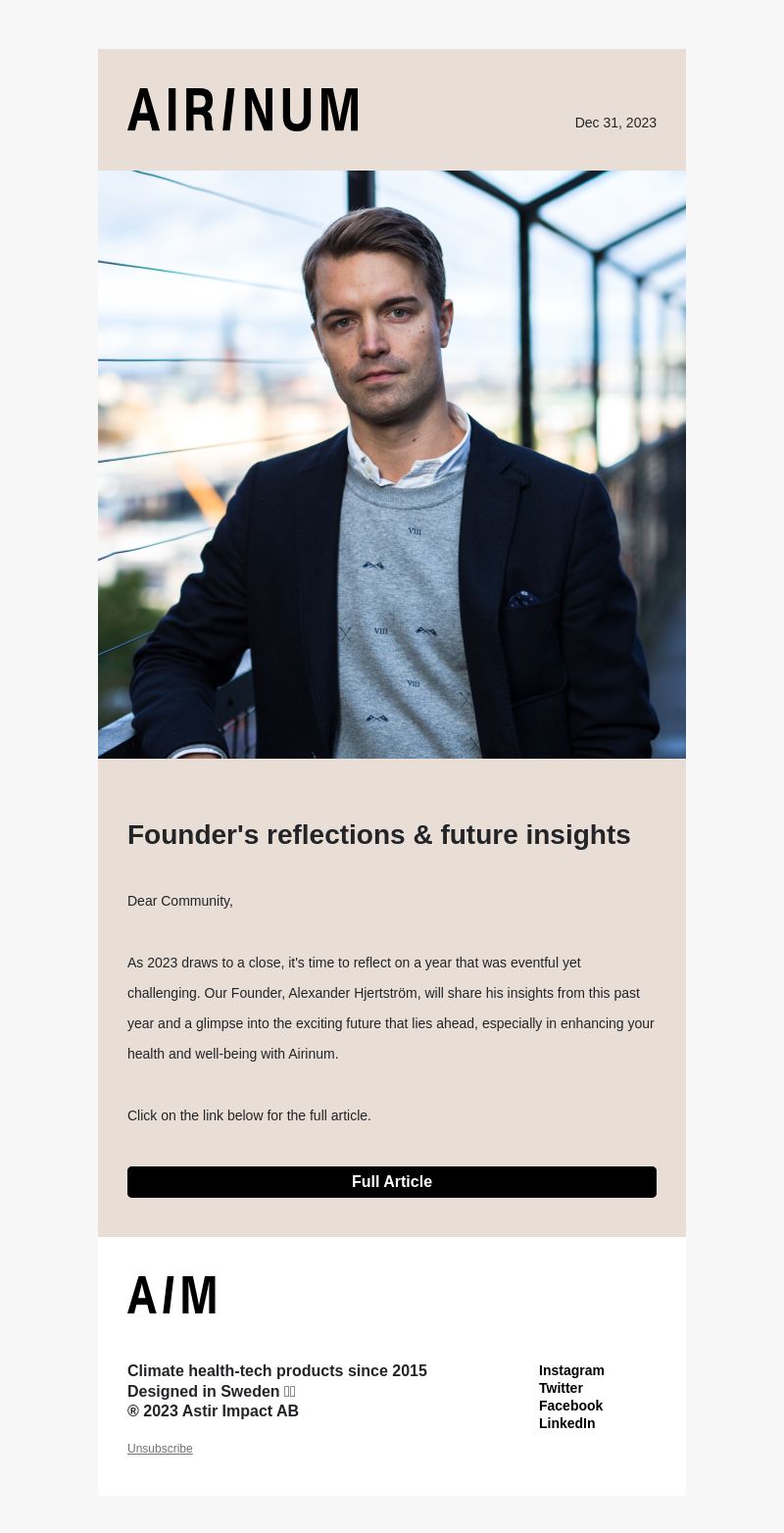Click 'Climate health-tech products since 2015' text
This screenshot has width=784, height=1533.
(x=277, y=1371)
